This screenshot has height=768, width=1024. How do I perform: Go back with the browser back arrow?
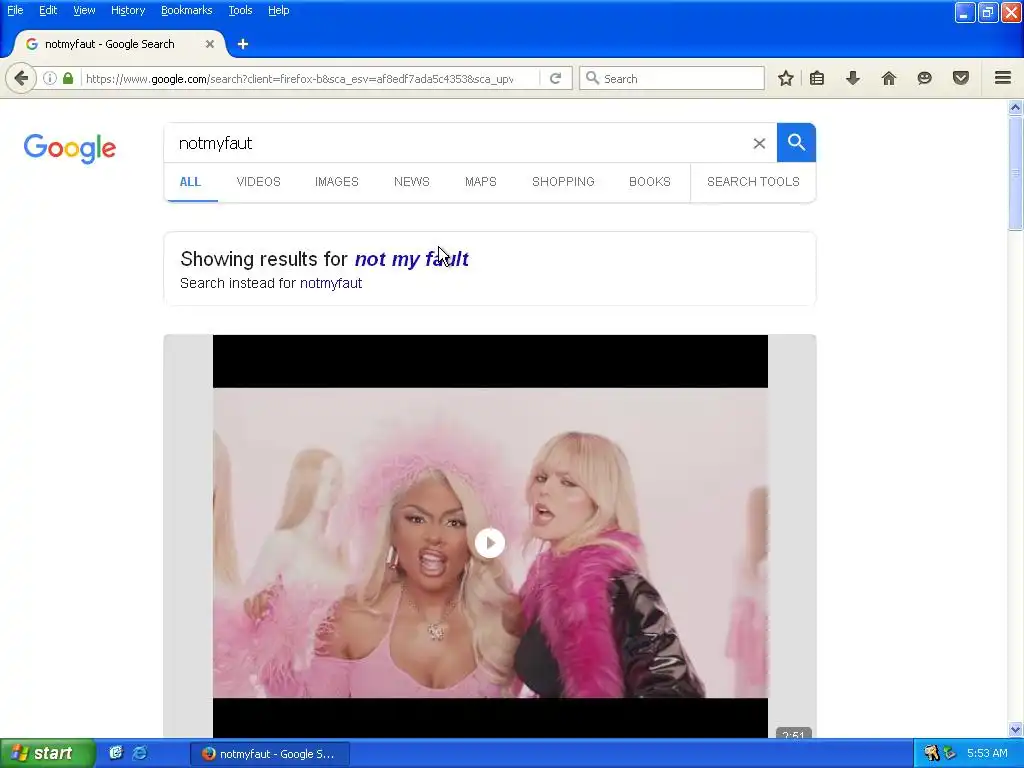[21, 78]
